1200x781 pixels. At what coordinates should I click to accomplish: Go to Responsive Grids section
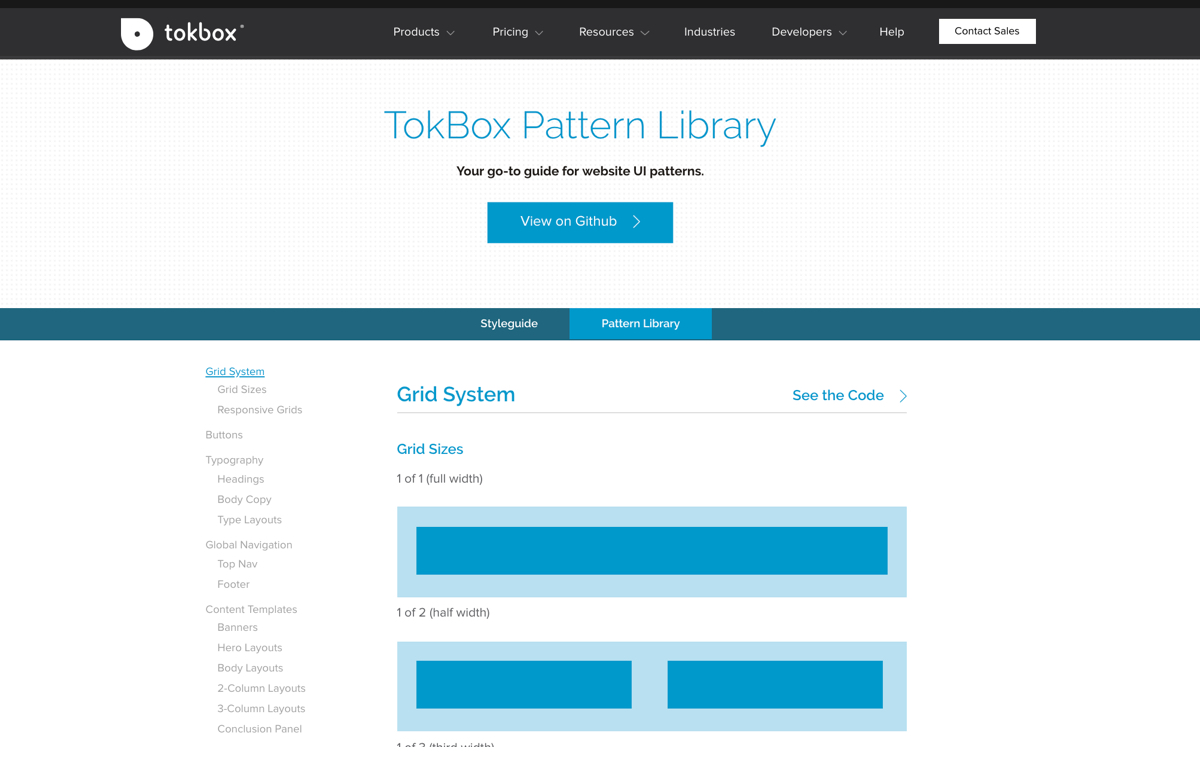[260, 410]
